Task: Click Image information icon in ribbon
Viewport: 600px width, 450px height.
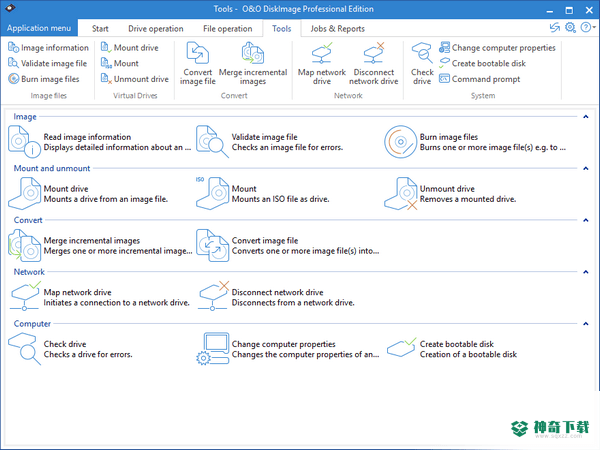Action: [x=13, y=47]
